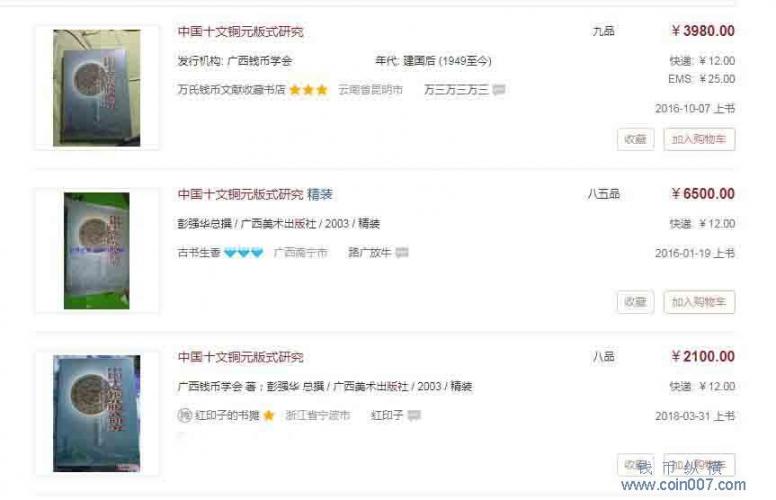Add the ¥6500.00 book to cart
The width and height of the screenshot is (776, 500).
pyautogui.click(x=699, y=302)
